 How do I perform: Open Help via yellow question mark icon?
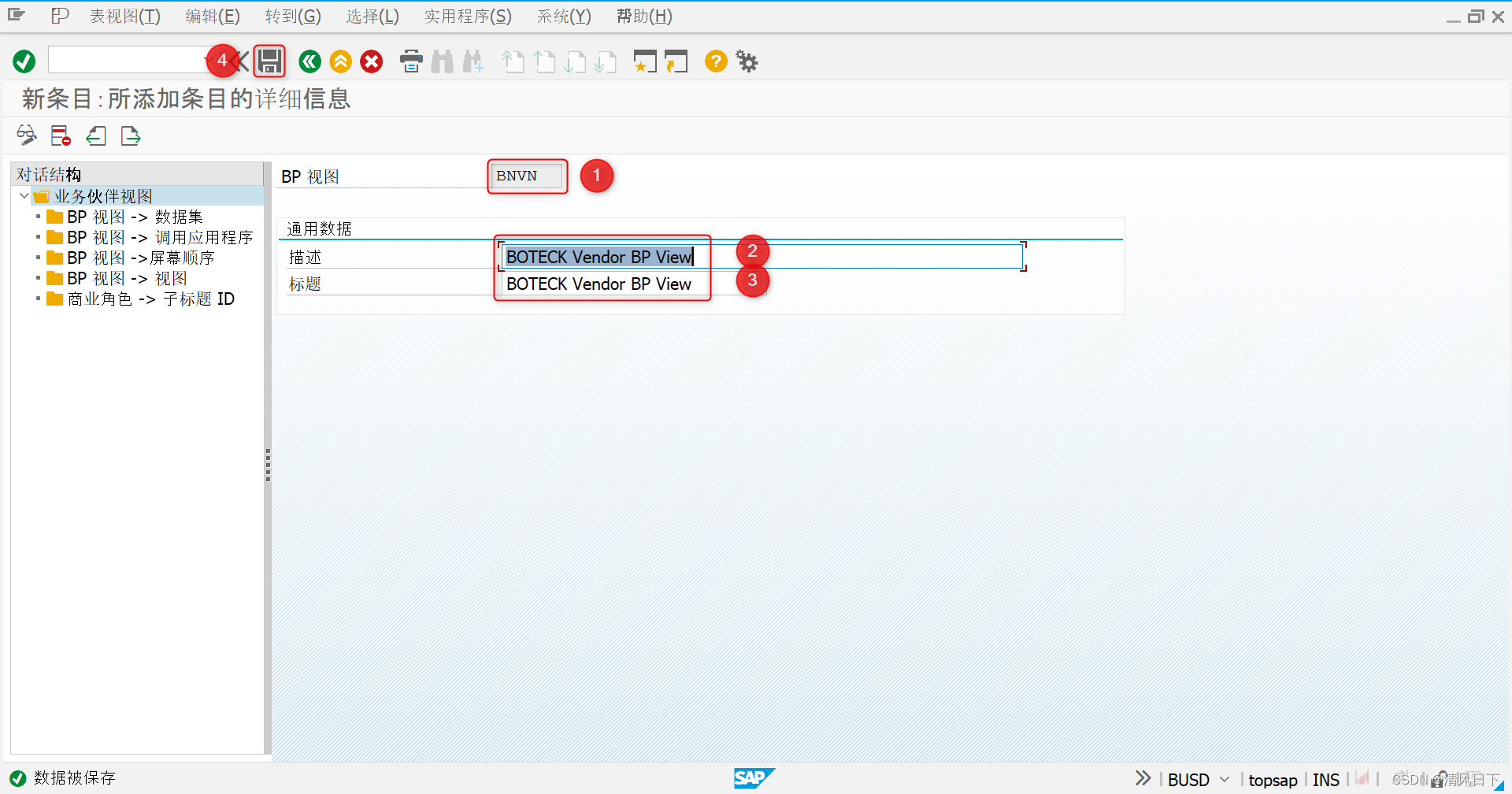(716, 61)
